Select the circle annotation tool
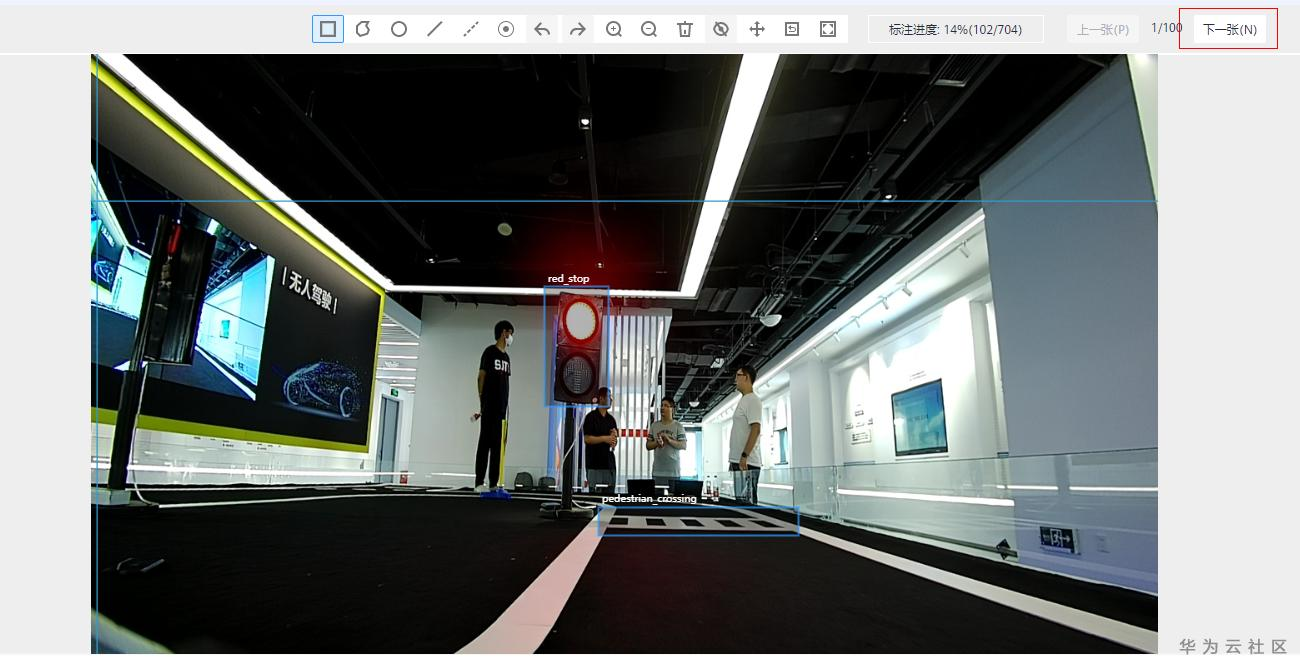The height and width of the screenshot is (672, 1300). pos(399,29)
